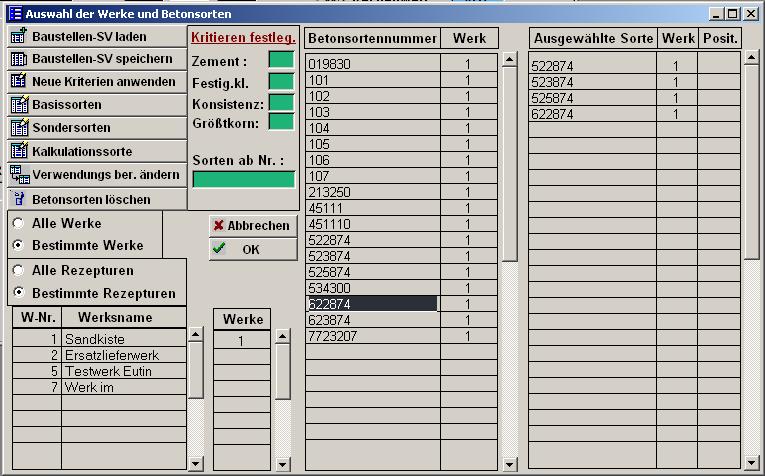
Task: Click the Sondersorten icon
Action: pyautogui.click(x=18, y=128)
